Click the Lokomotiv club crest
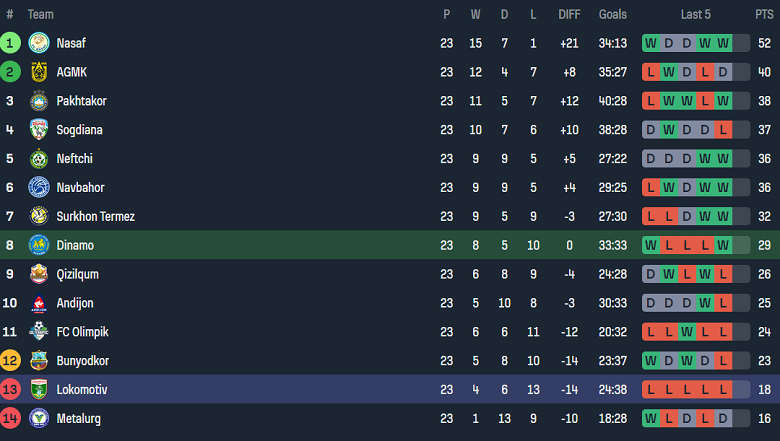The image size is (780, 441). pyautogui.click(x=39, y=390)
